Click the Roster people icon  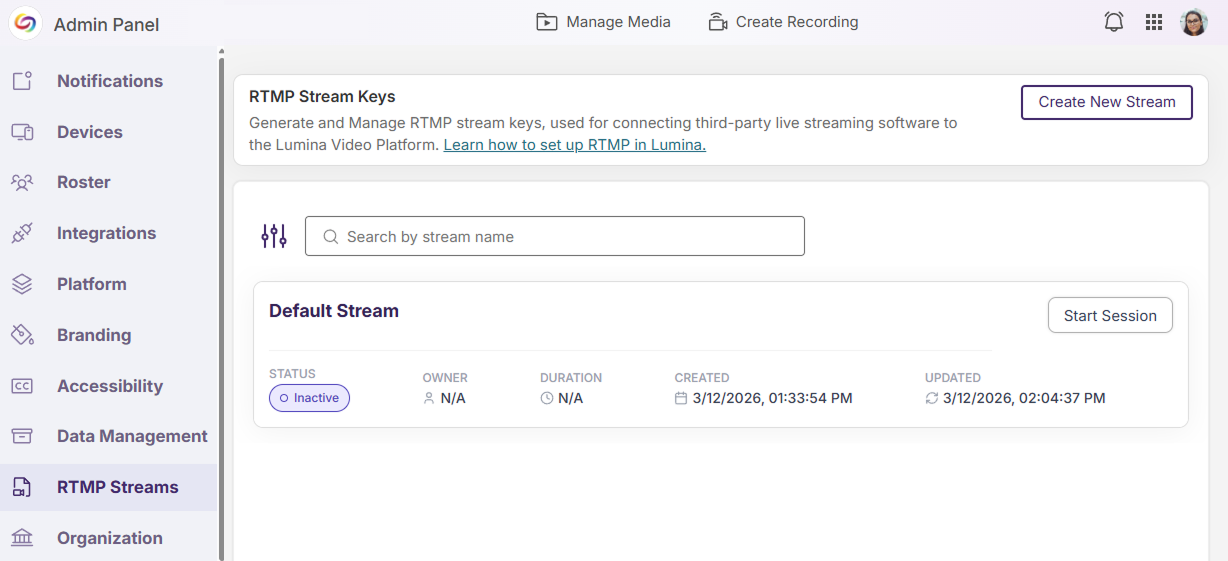[22, 183]
